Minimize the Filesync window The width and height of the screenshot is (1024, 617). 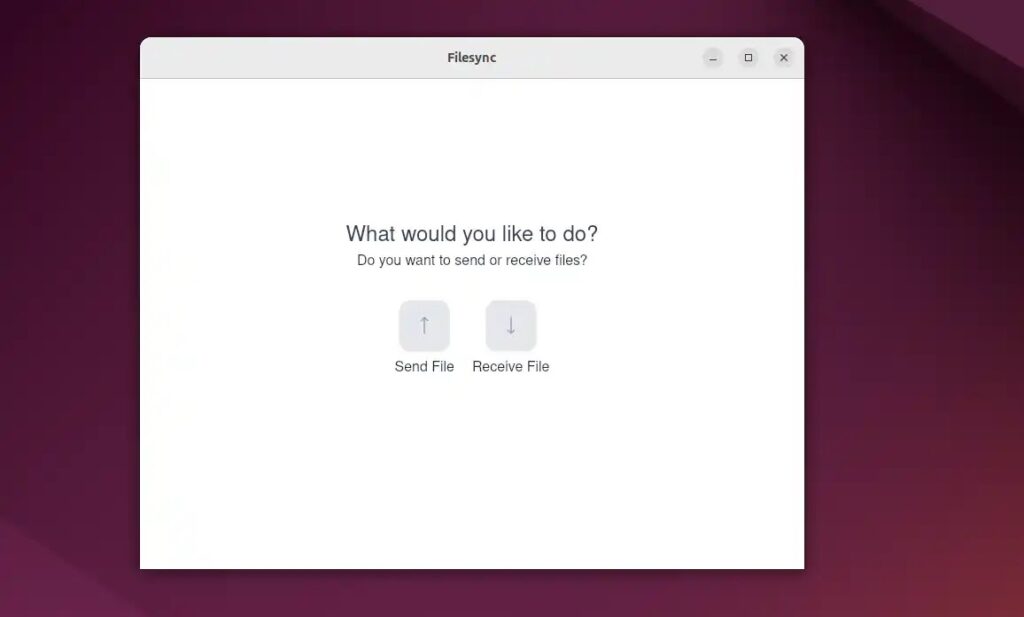point(713,58)
